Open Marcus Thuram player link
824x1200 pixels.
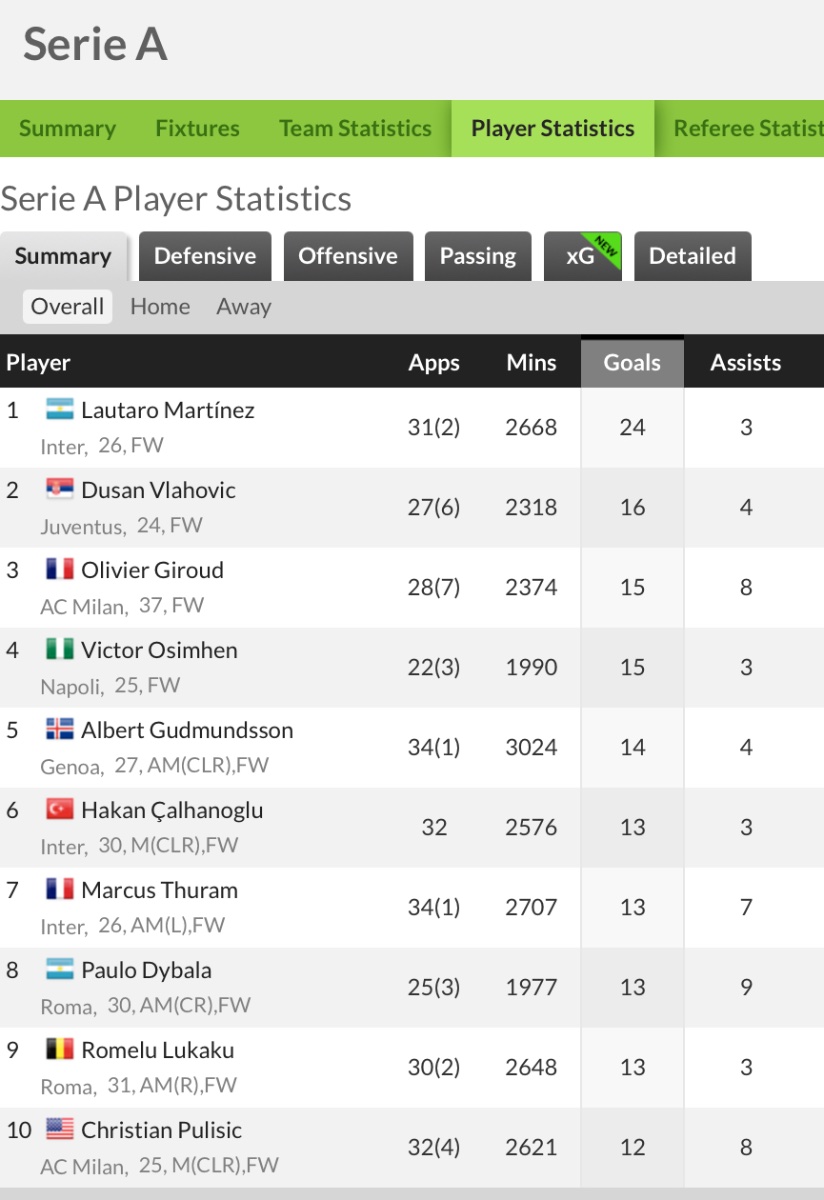pyautogui.click(x=159, y=890)
